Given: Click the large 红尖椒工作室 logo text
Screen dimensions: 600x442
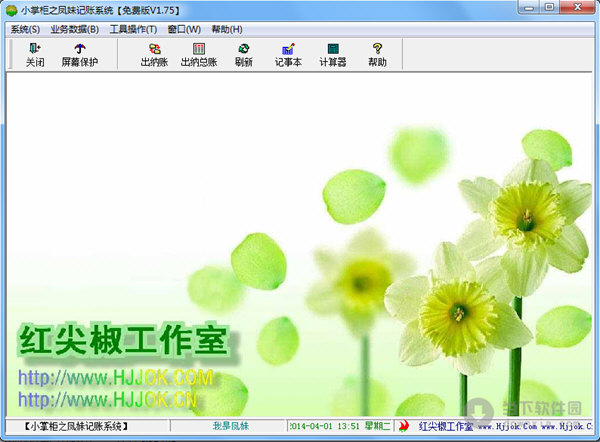Looking at the screenshot, I should 122,340.
